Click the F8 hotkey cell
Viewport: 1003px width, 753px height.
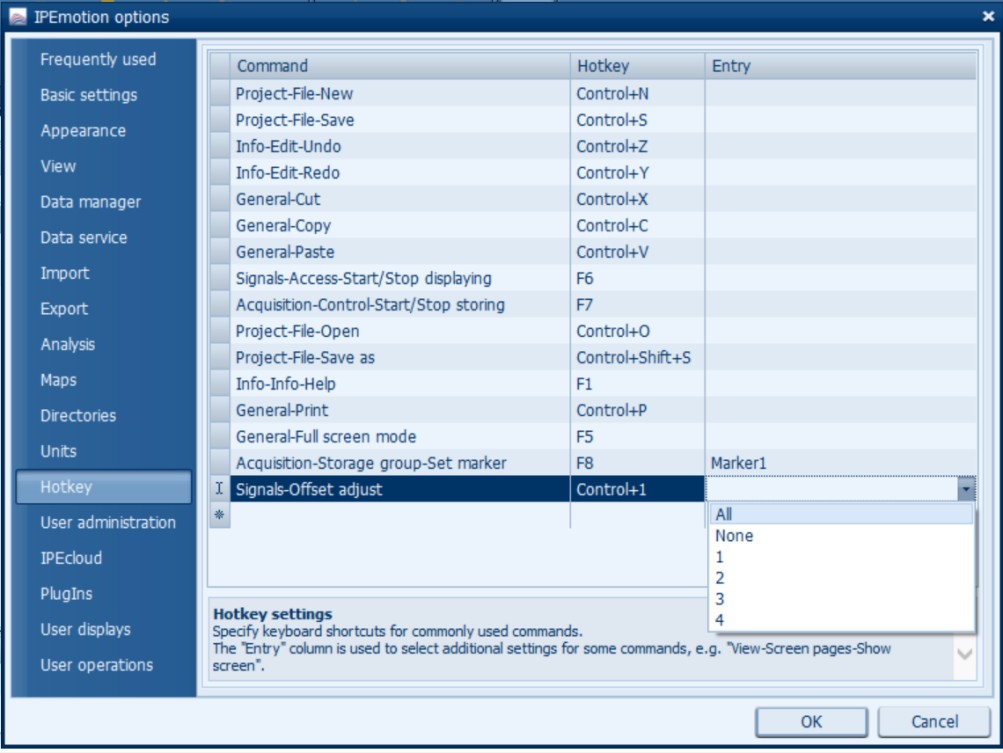click(x=637, y=463)
